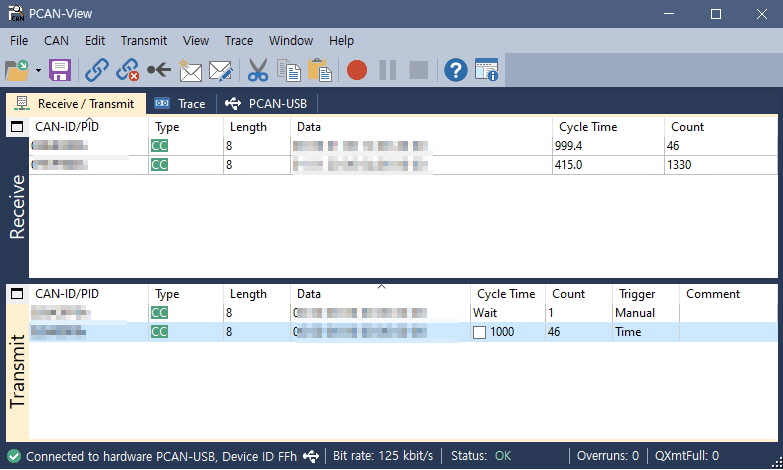783x470 pixels.
Task: Click the Transmit CAN-ID/PID column header
Action: 89,294
